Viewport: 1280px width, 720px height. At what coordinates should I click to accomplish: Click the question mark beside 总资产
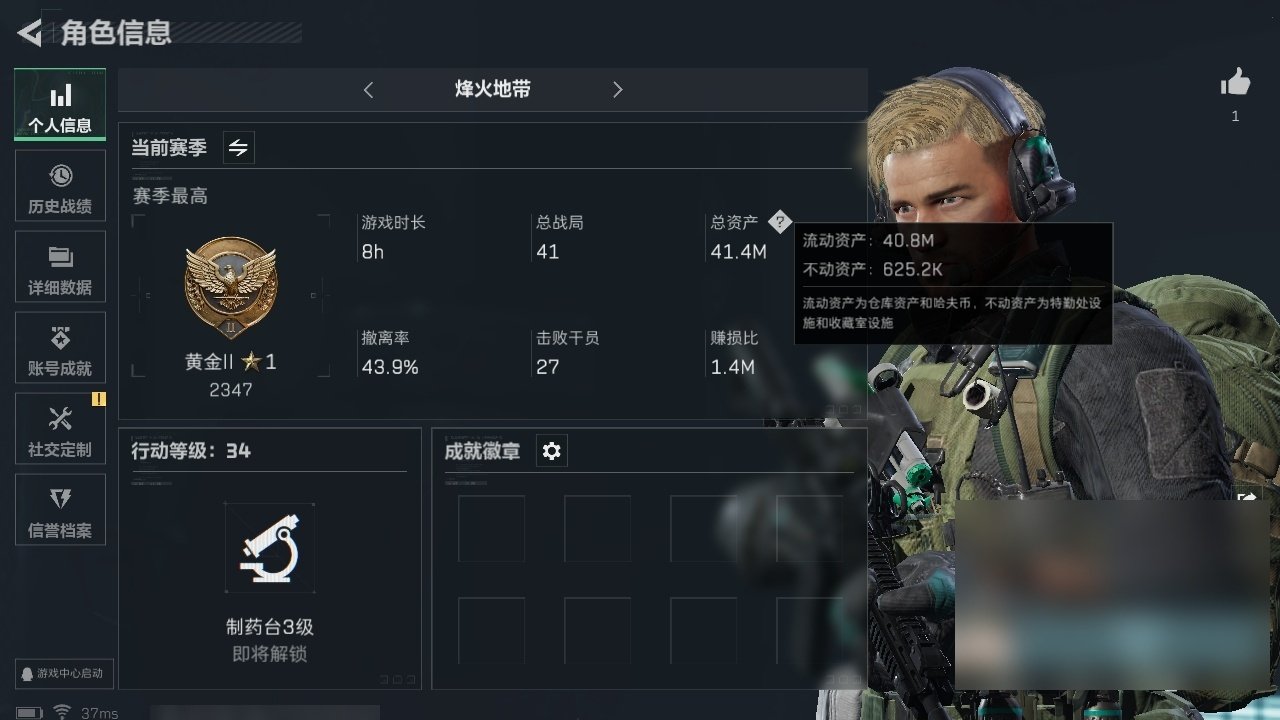(x=780, y=222)
